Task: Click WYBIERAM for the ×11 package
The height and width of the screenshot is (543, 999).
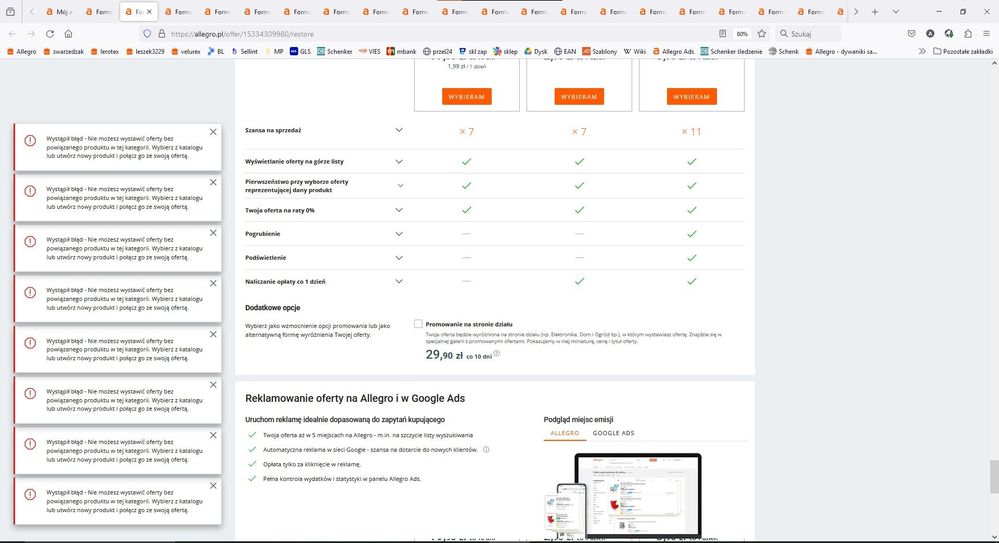Action: tap(694, 97)
